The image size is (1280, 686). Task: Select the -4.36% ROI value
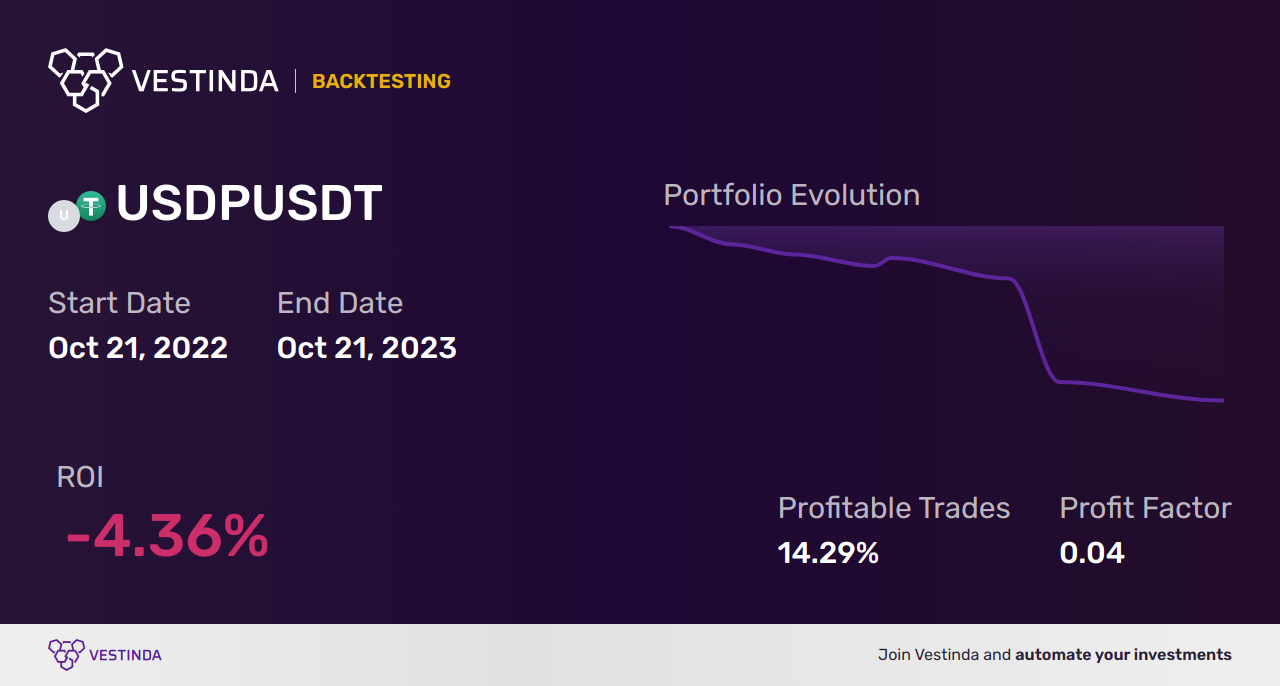click(x=167, y=536)
